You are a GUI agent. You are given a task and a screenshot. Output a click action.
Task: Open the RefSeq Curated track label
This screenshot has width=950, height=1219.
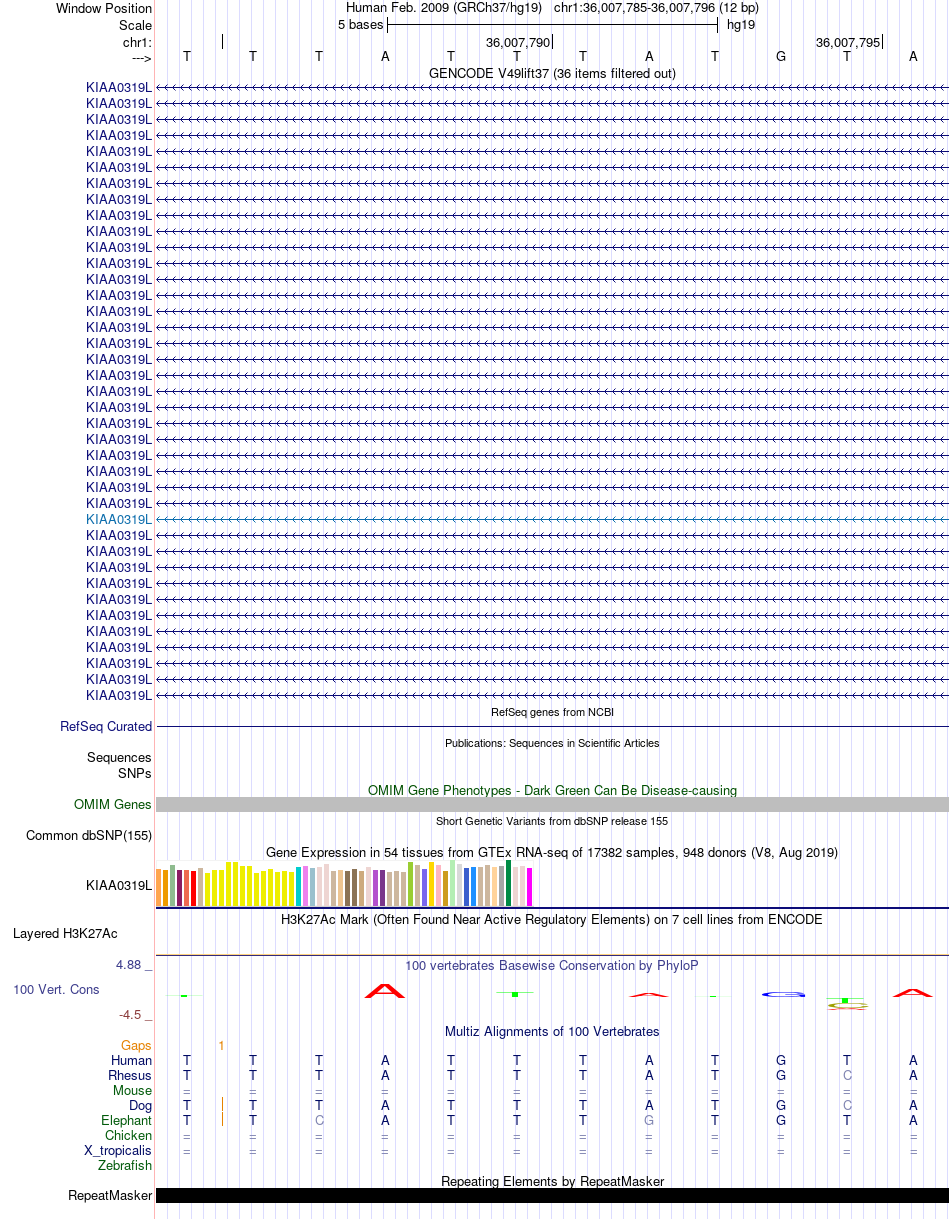[106, 727]
